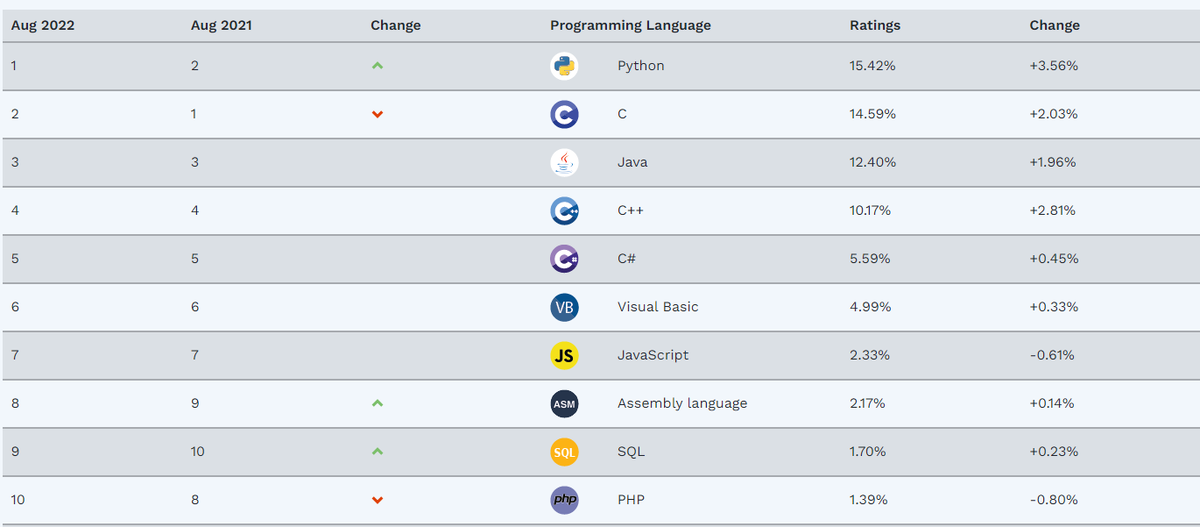This screenshot has width=1200, height=527.
Task: Click the C++ logo icon
Action: point(564,210)
